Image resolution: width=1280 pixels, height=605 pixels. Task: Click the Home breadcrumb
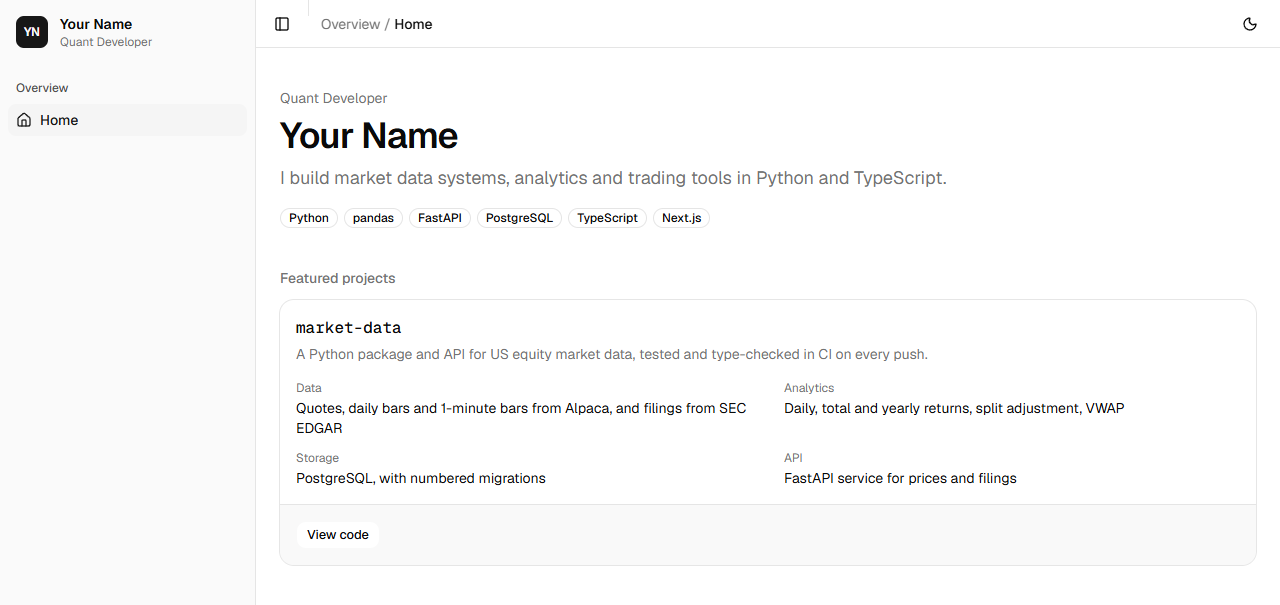(413, 24)
